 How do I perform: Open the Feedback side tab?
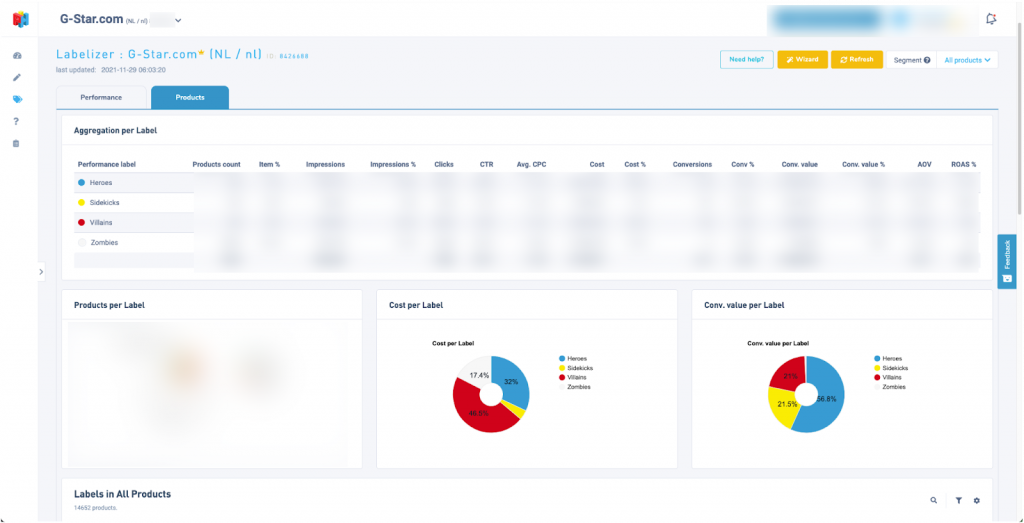tap(1007, 261)
